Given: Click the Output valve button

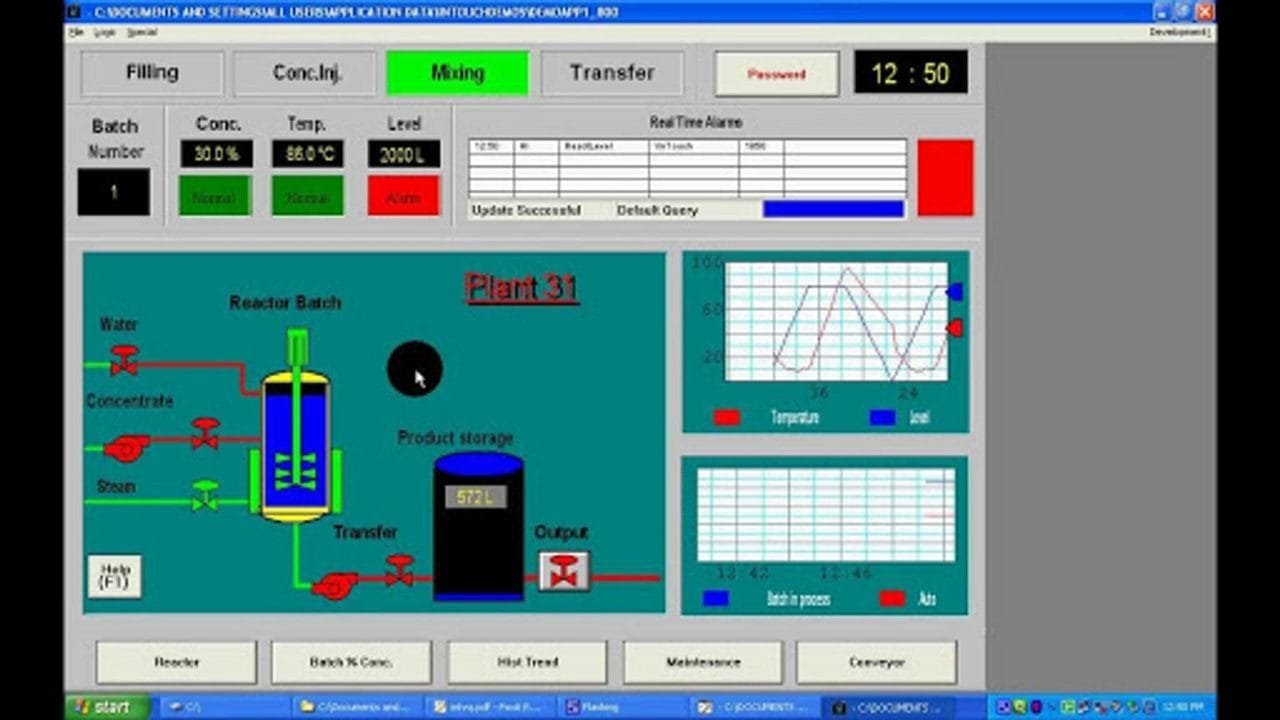Looking at the screenshot, I should (564, 570).
